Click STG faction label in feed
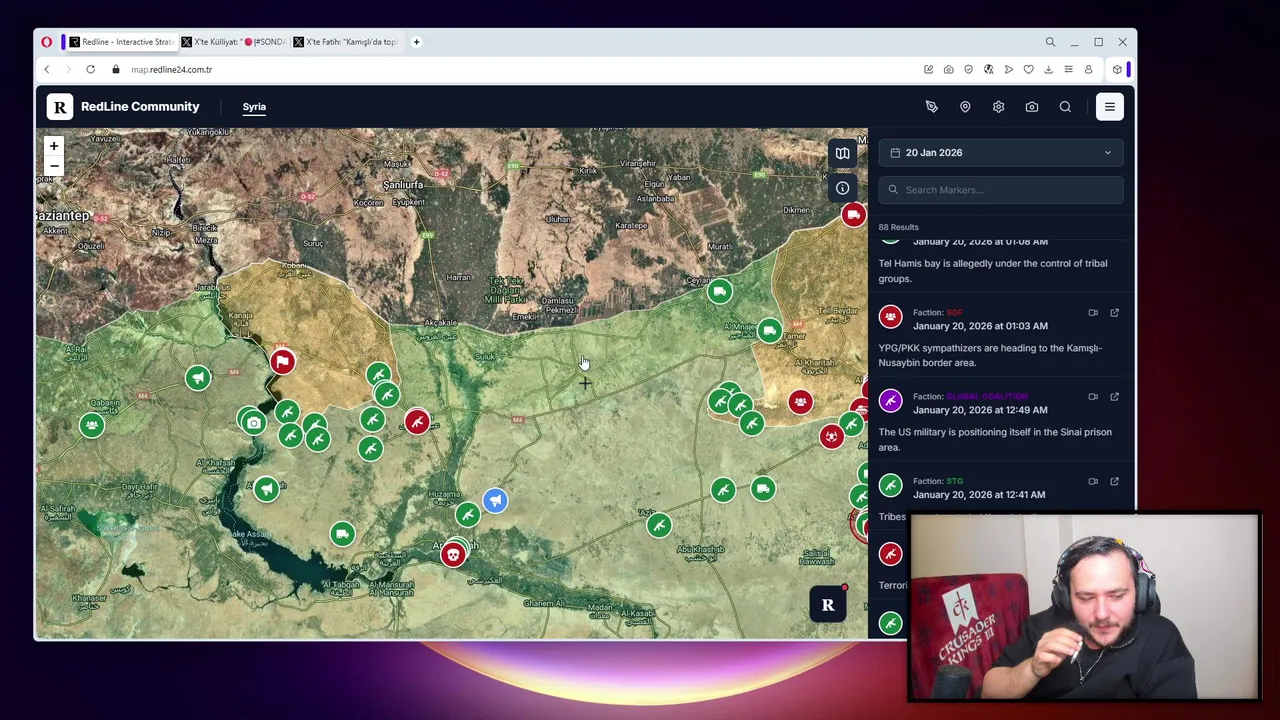 [x=954, y=482]
